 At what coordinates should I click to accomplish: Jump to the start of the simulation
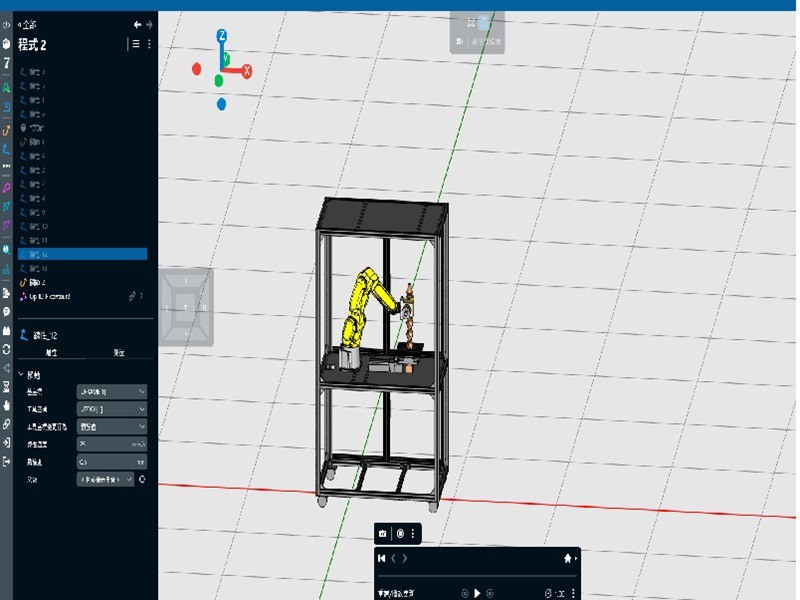(382, 558)
